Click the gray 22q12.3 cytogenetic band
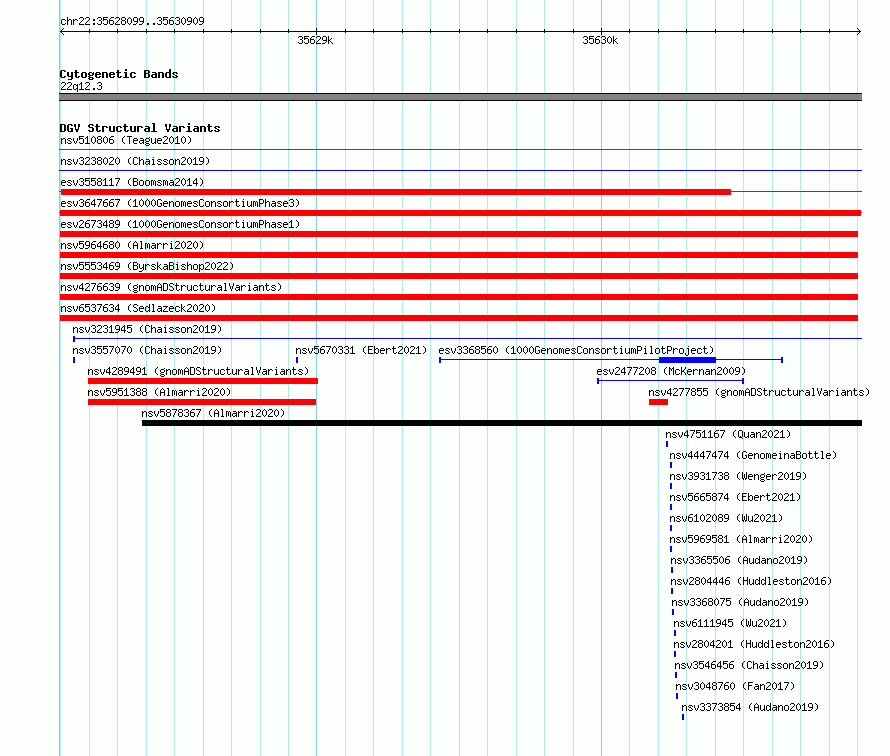The height and width of the screenshot is (756, 890). pyautogui.click(x=460, y=97)
